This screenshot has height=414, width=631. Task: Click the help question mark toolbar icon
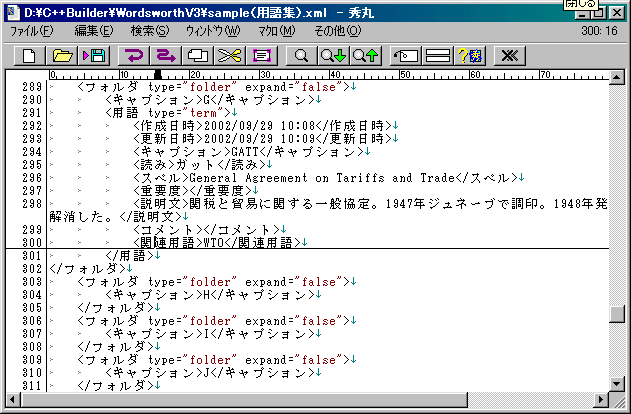(x=469, y=55)
